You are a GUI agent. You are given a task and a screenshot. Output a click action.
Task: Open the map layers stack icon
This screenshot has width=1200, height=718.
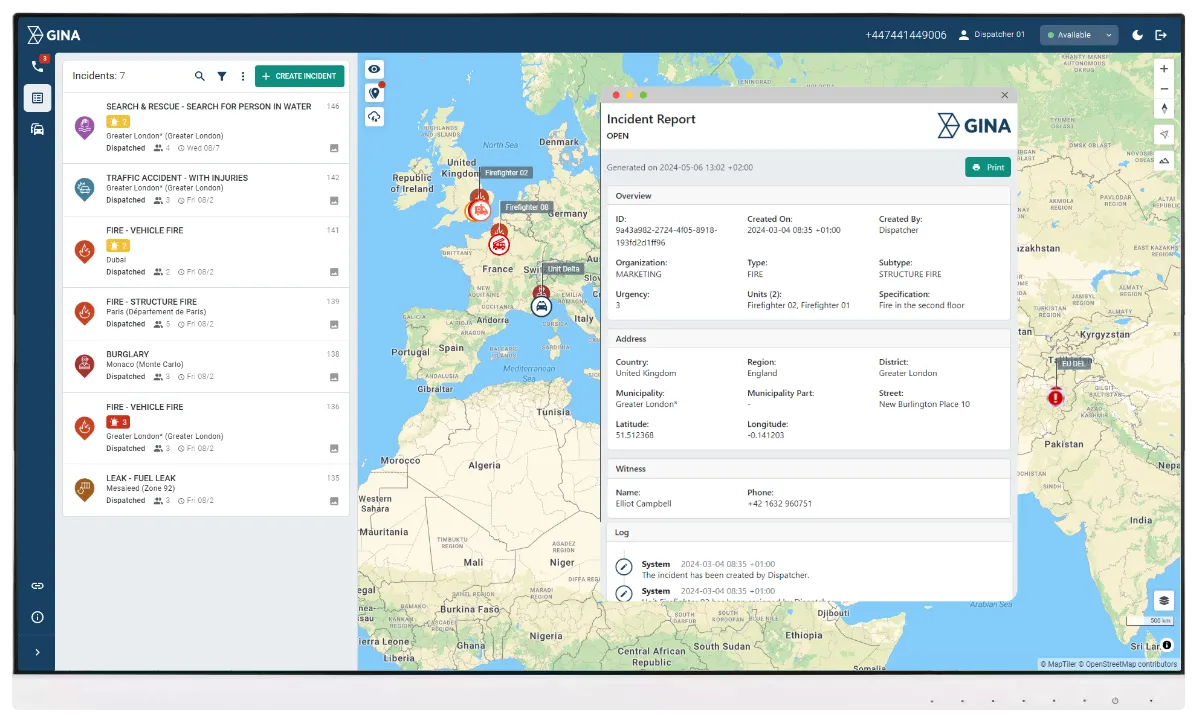(x=1164, y=600)
